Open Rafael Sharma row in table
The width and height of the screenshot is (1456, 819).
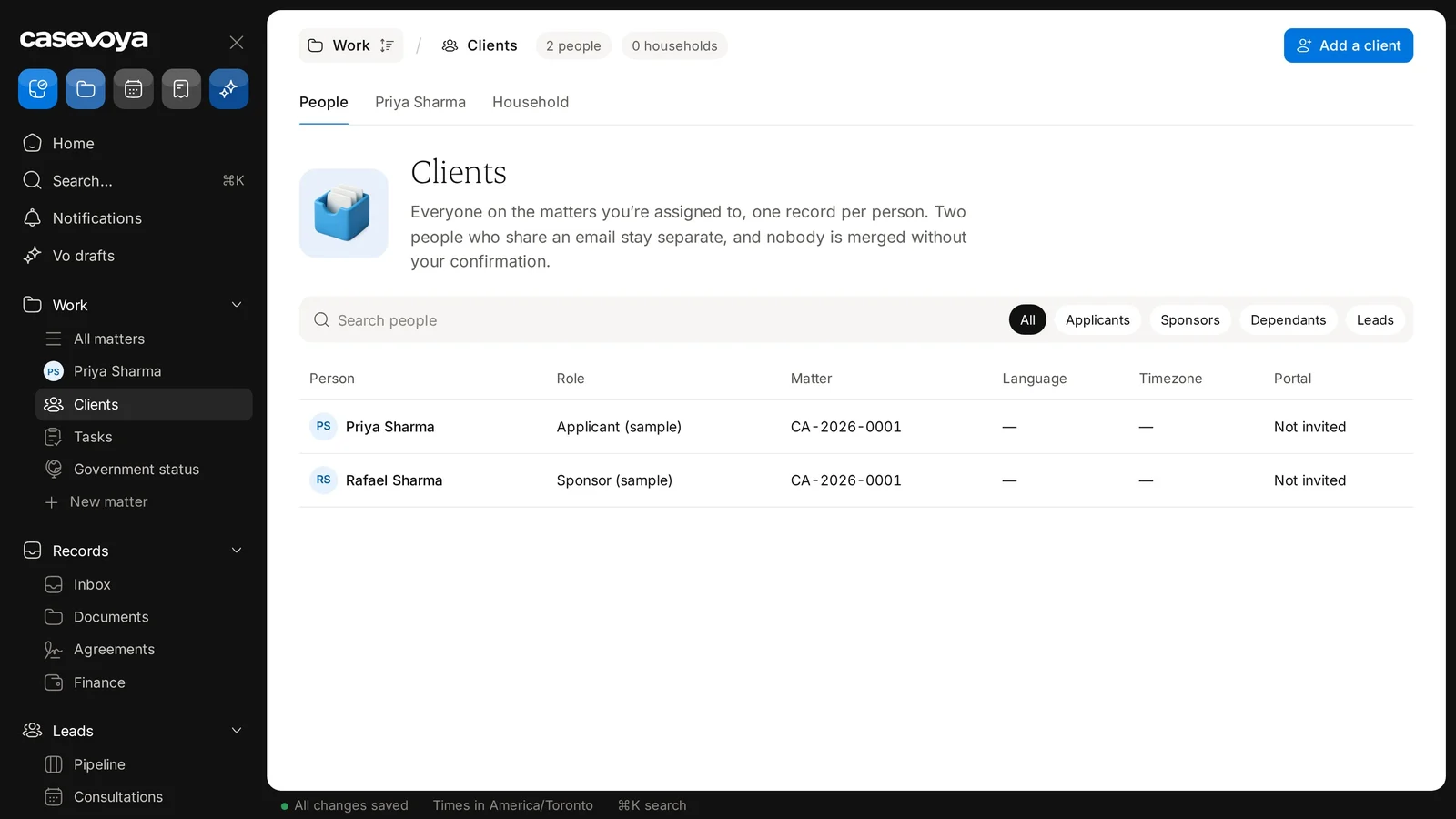[856, 480]
